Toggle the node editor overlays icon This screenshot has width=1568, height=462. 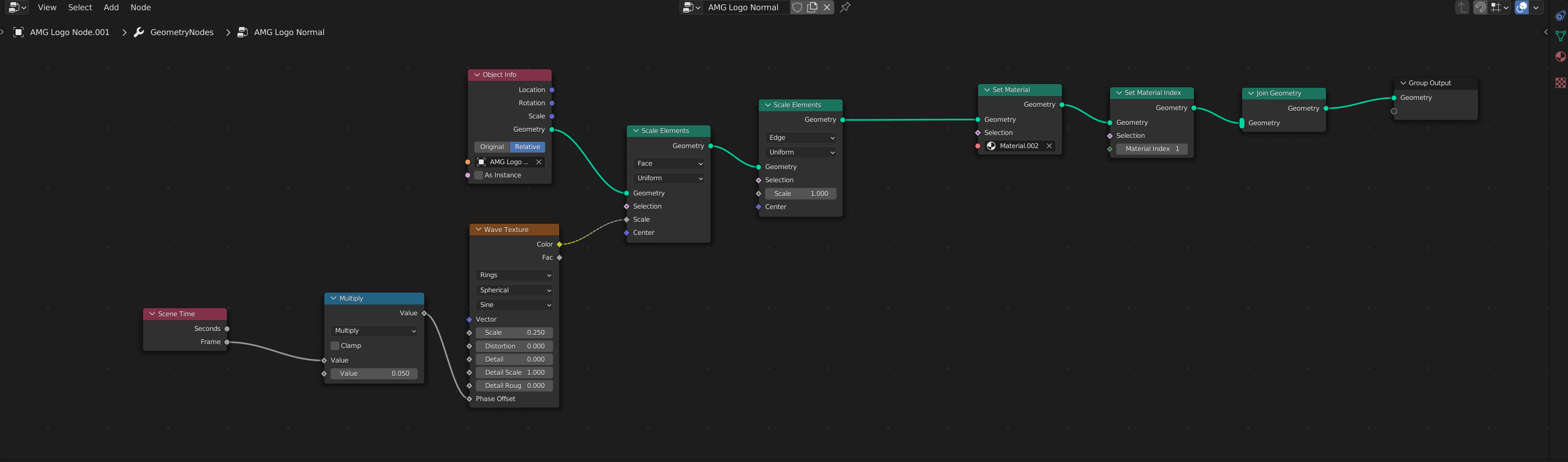pyautogui.click(x=1522, y=7)
